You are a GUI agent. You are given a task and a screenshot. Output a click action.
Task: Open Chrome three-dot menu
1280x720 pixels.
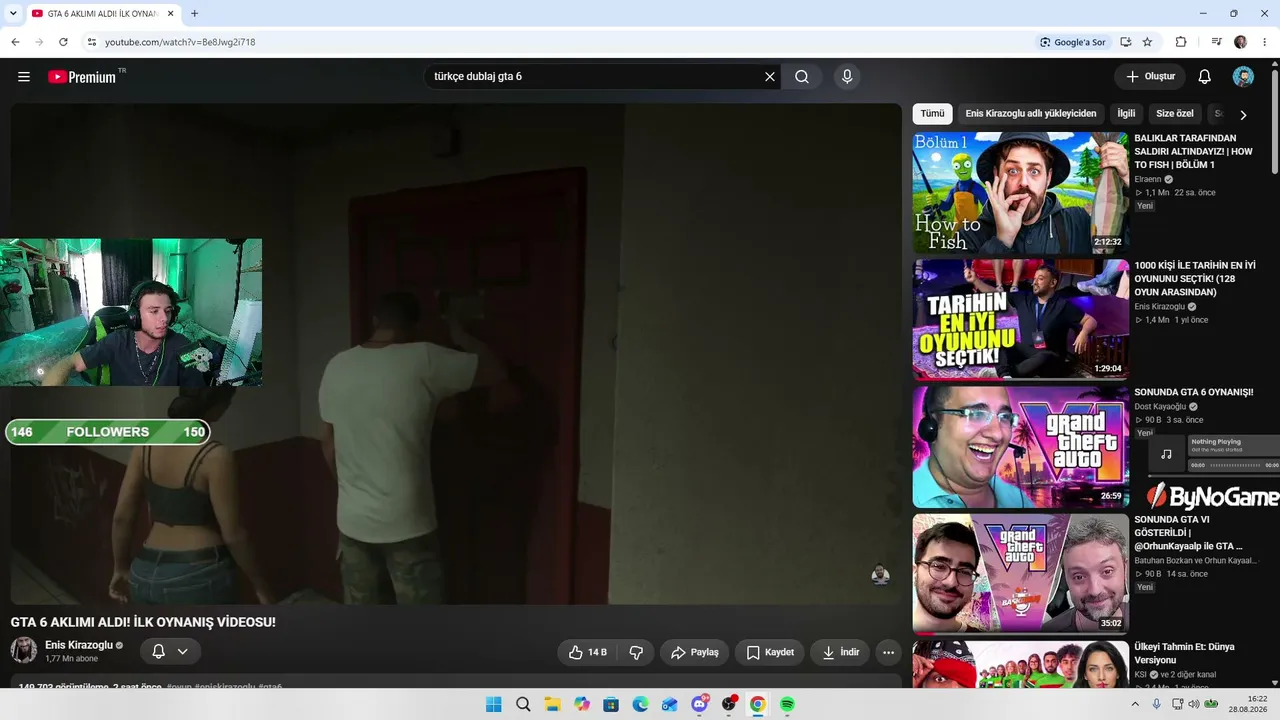click(x=1265, y=42)
